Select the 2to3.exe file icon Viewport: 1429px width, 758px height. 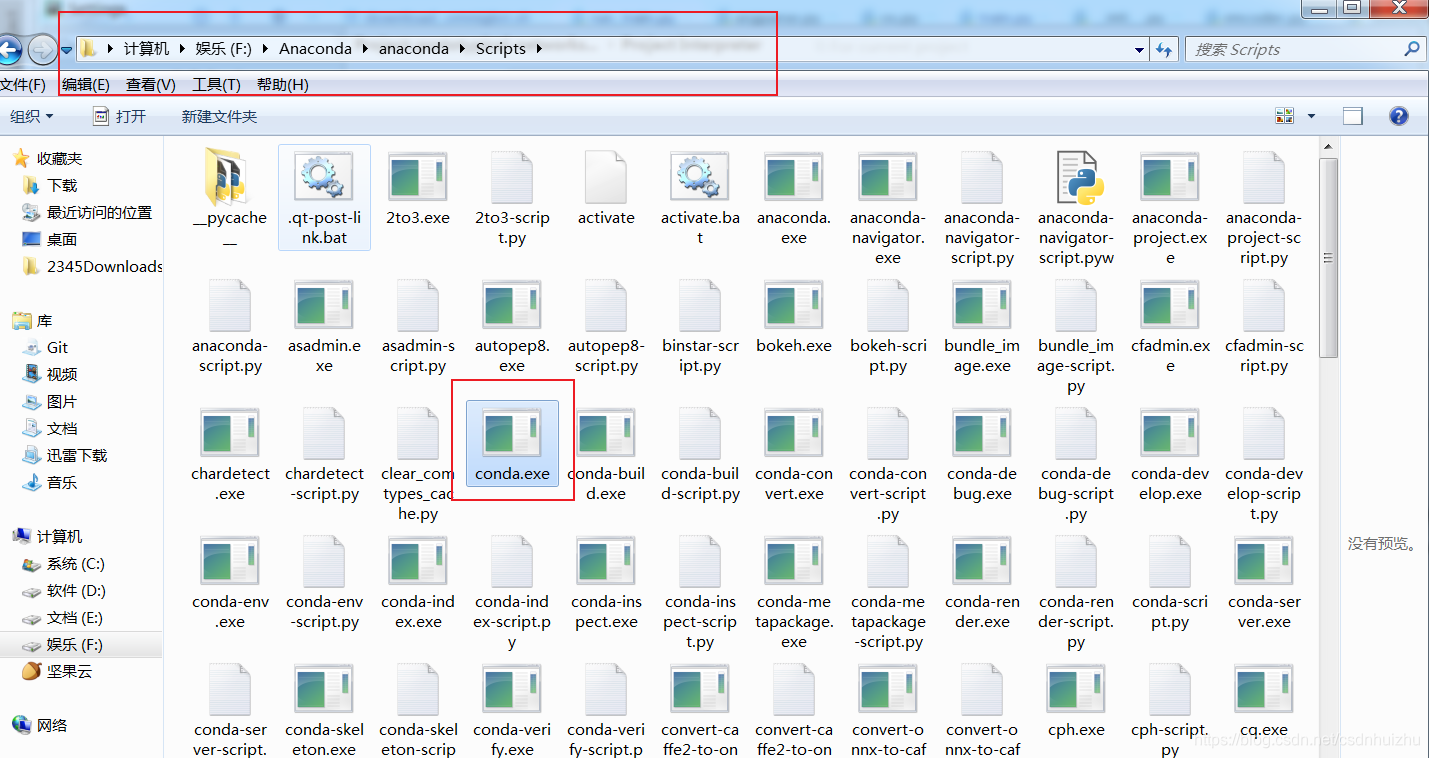coord(418,178)
